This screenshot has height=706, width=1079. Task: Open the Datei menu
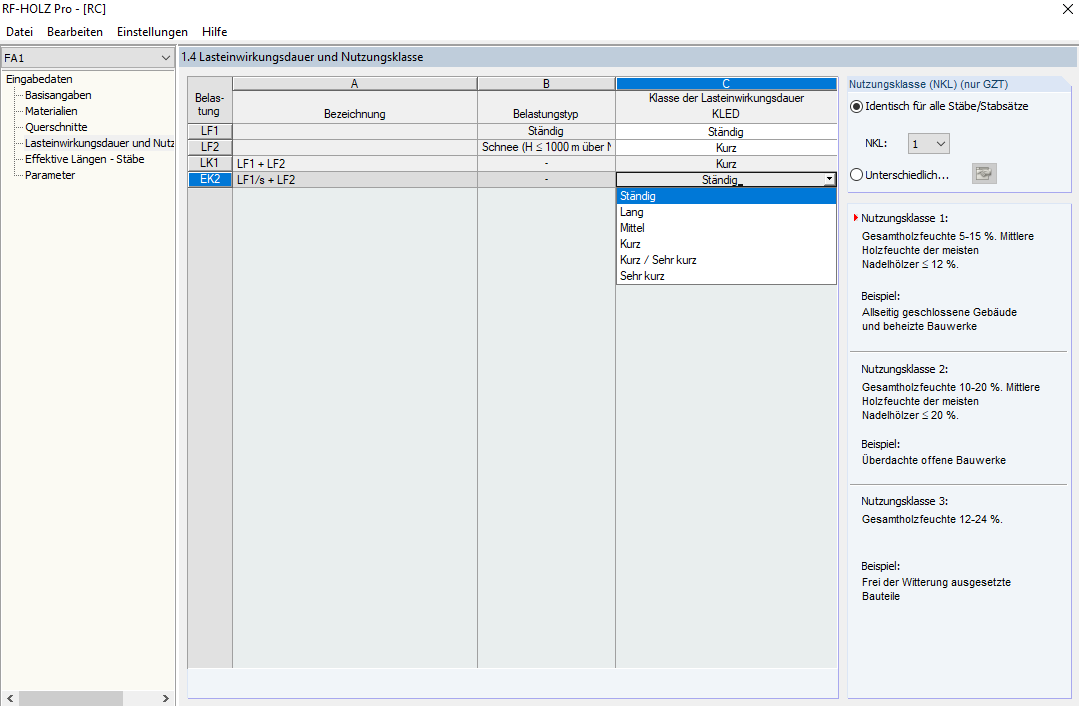coord(19,32)
